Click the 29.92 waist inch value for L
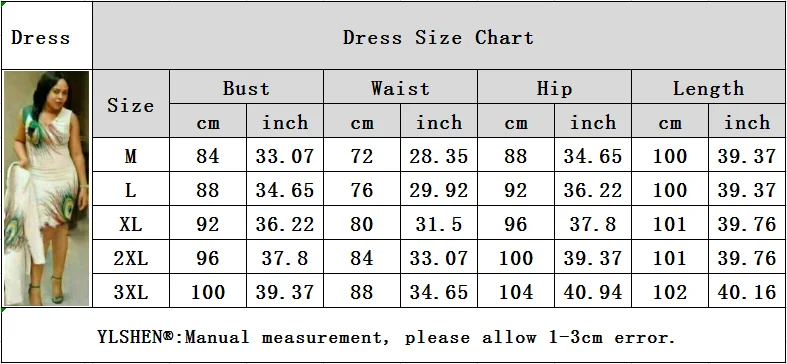 [x=439, y=190]
